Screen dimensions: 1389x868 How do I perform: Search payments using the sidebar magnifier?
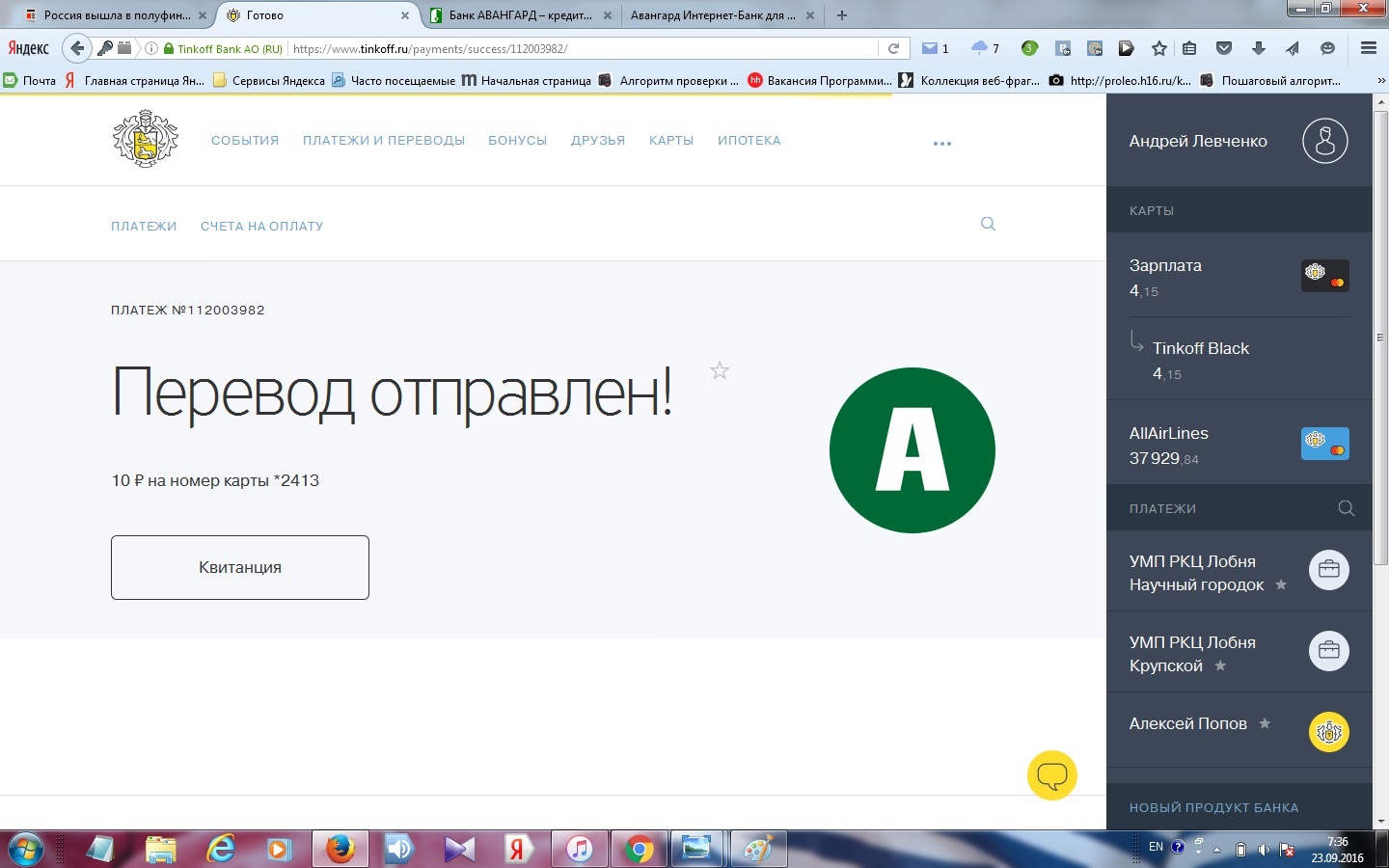[x=1347, y=508]
